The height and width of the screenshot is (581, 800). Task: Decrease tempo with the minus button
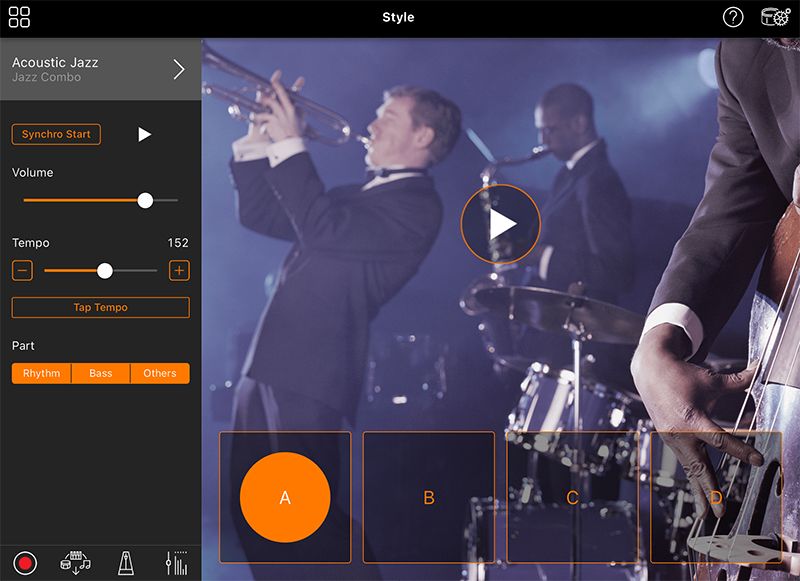23,270
